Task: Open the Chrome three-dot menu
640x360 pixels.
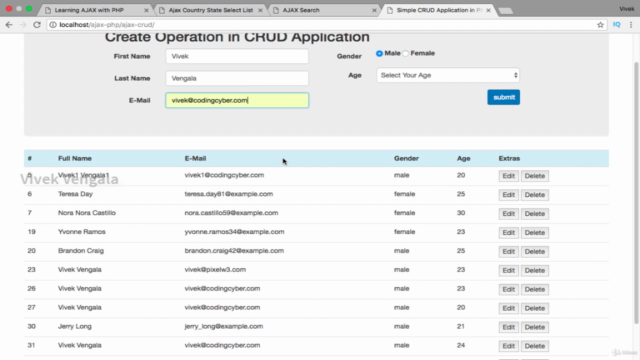Action: click(631, 25)
